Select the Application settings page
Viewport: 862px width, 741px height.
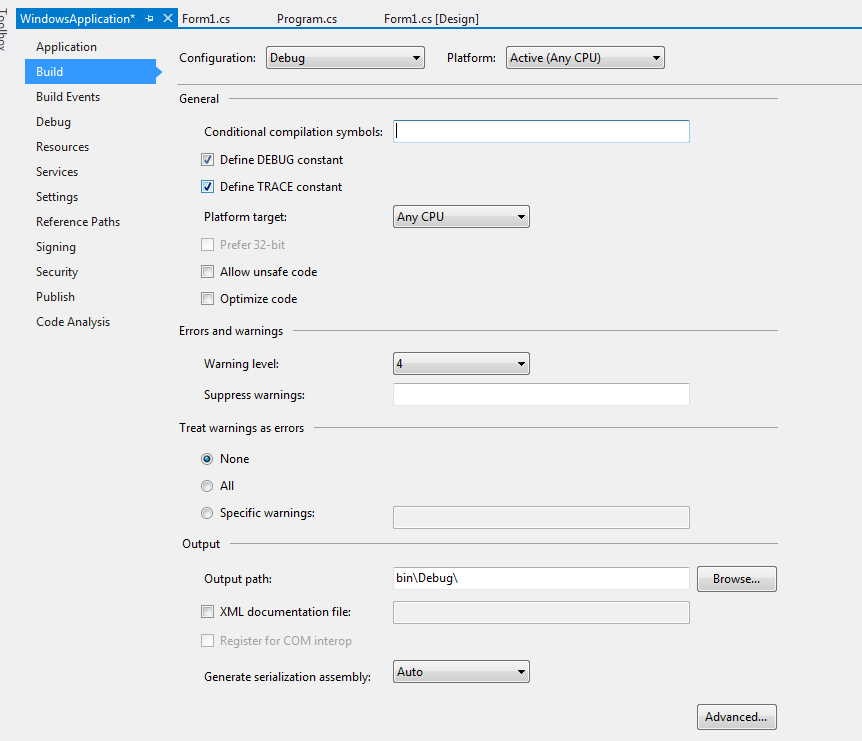click(x=67, y=47)
